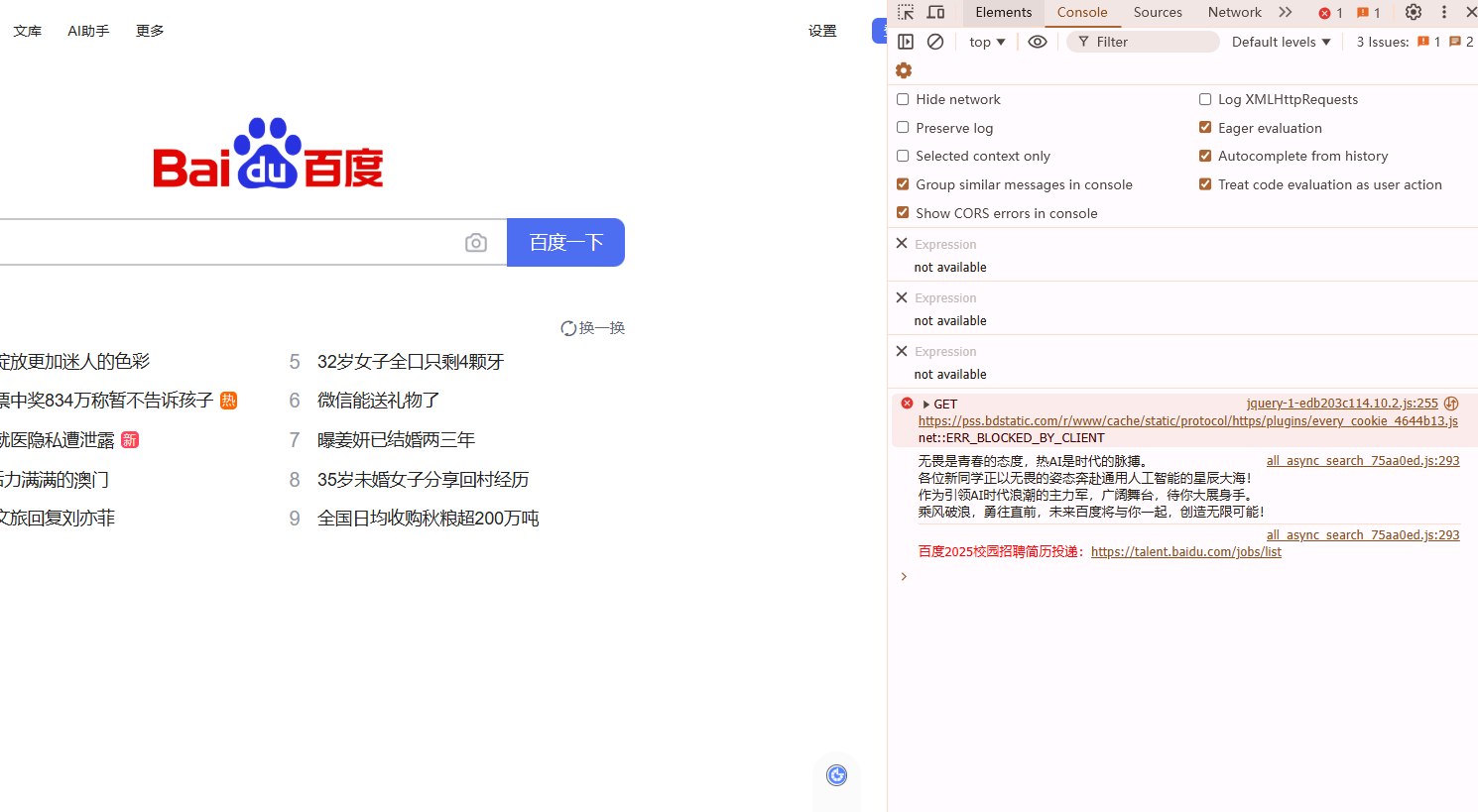Screen dimensions: 1478x812
Task: Create a live expression eye icon
Action: [1038, 42]
